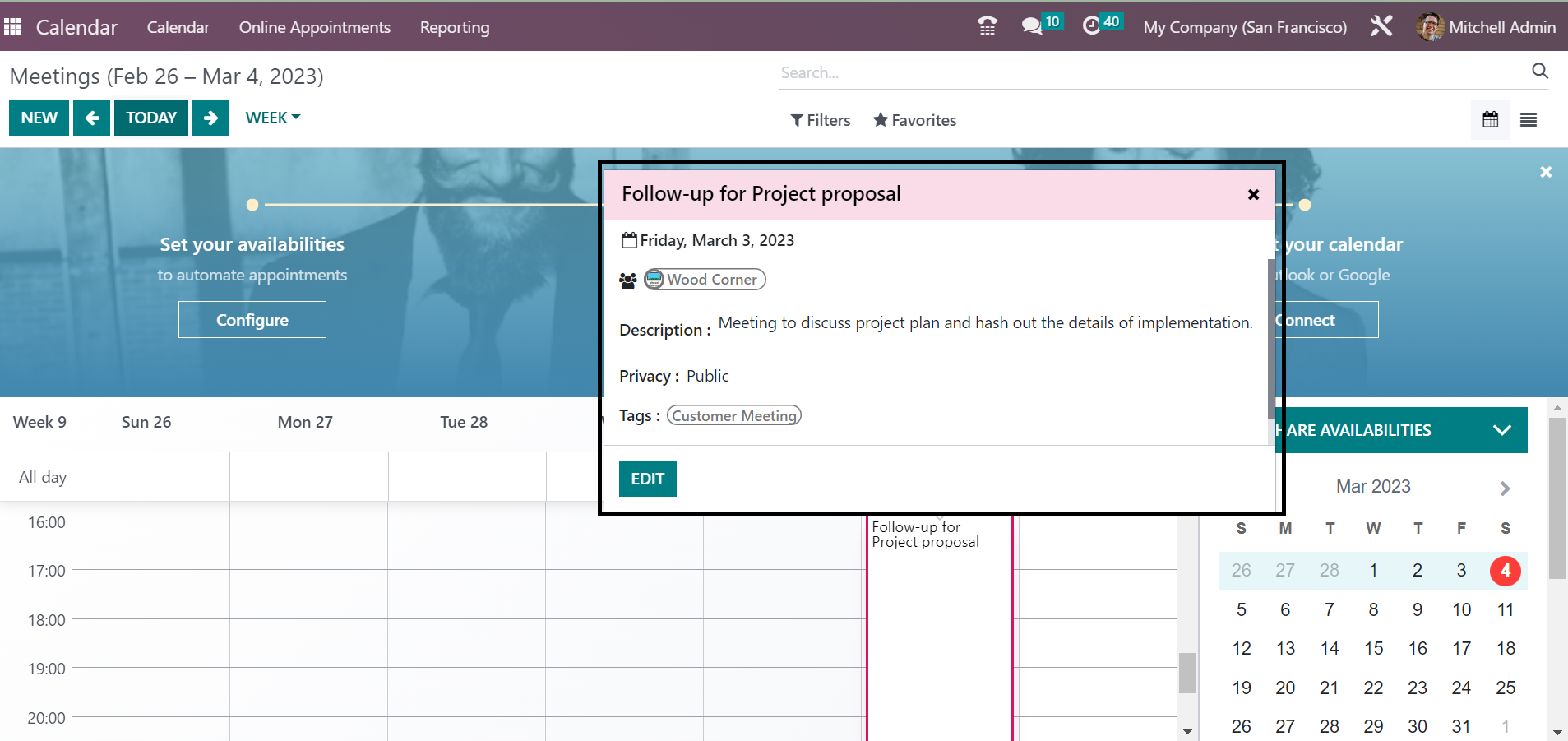The width and height of the screenshot is (1568, 741).
Task: Open the Reporting menu
Action: click(x=455, y=27)
